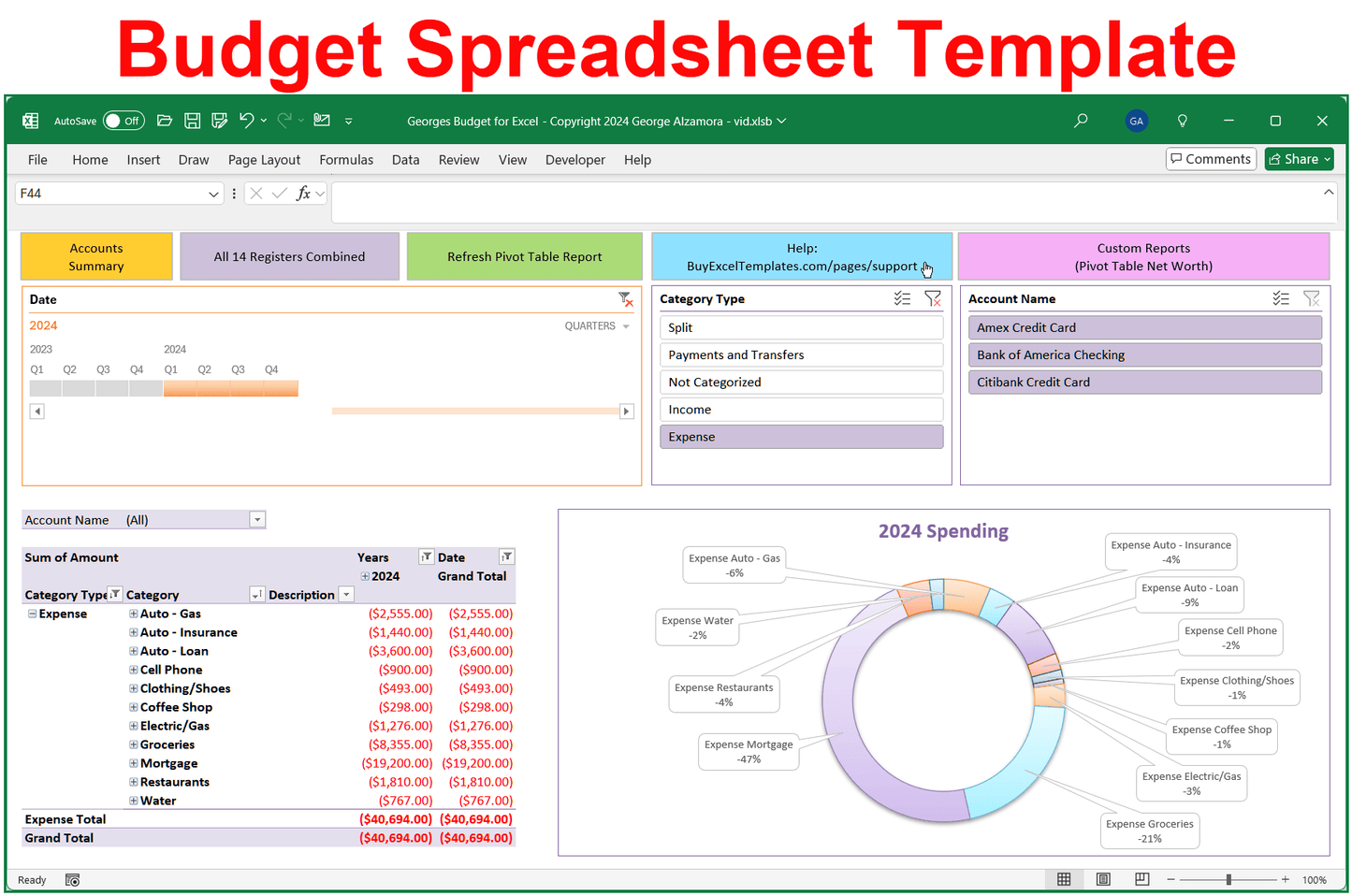Click the Save As icon with pencil
Viewport: 1352px width, 896px height.
tap(220, 121)
